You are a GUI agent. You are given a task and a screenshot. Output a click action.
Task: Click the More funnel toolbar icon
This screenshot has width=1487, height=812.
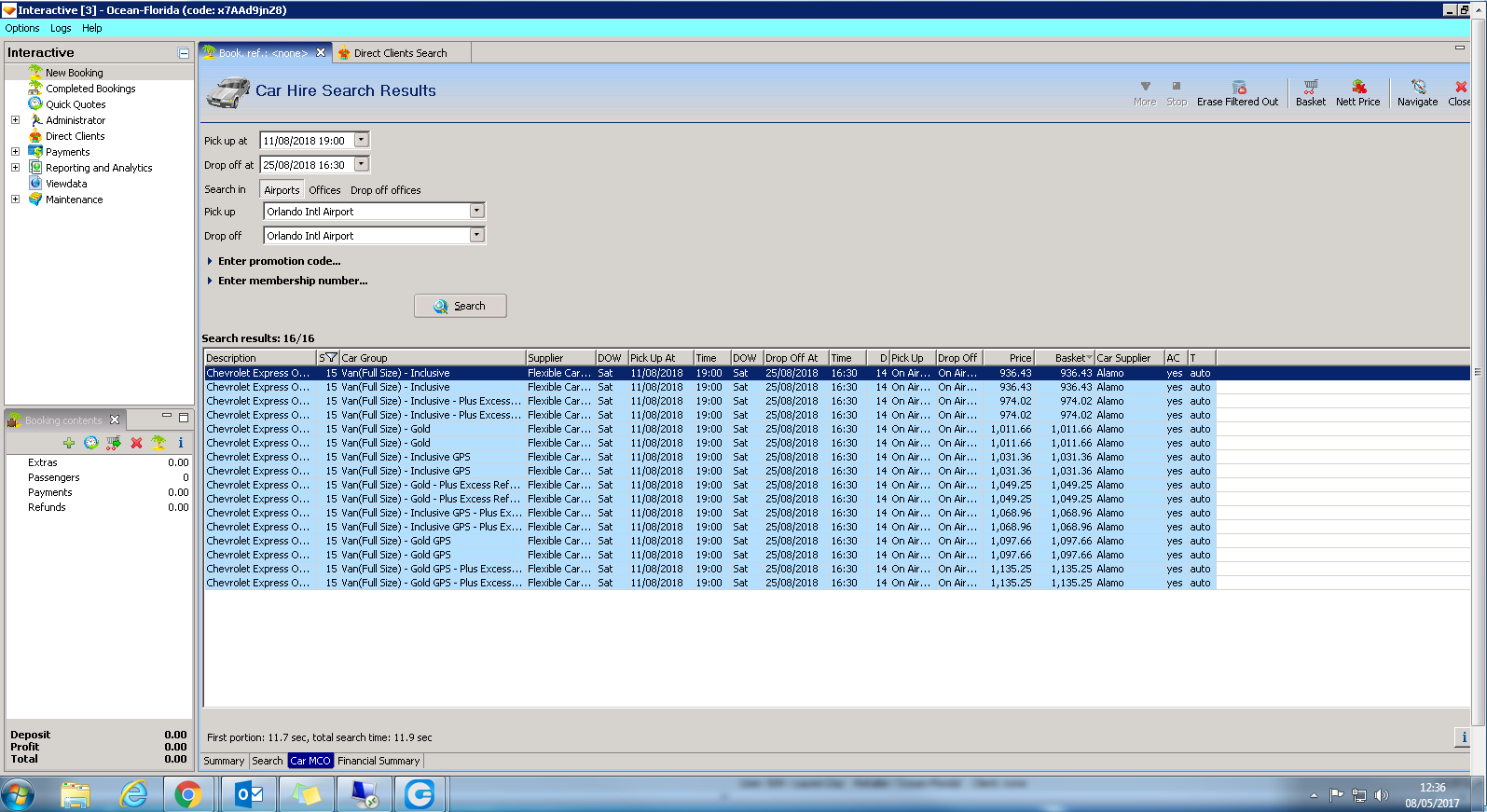tap(1145, 93)
